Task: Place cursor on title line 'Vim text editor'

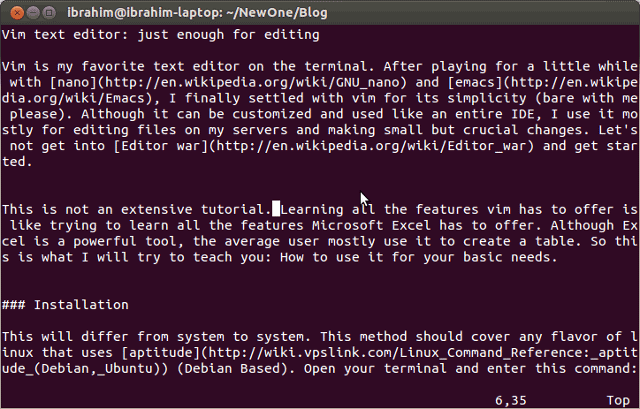Action: pos(160,35)
